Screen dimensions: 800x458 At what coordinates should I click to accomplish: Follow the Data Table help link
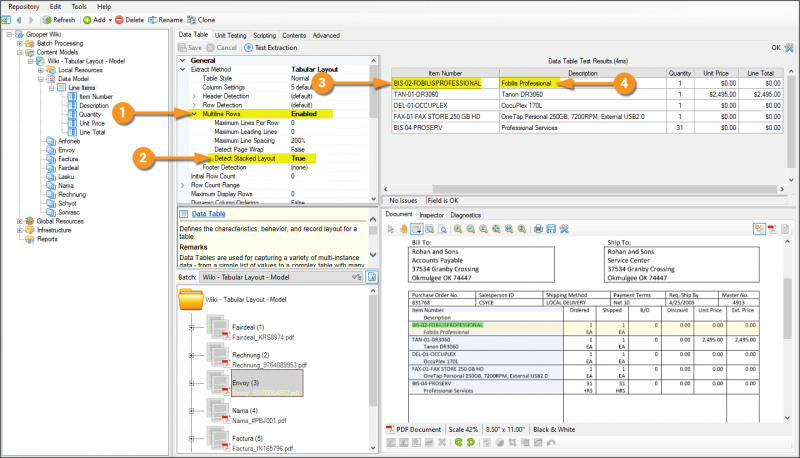click(x=208, y=214)
